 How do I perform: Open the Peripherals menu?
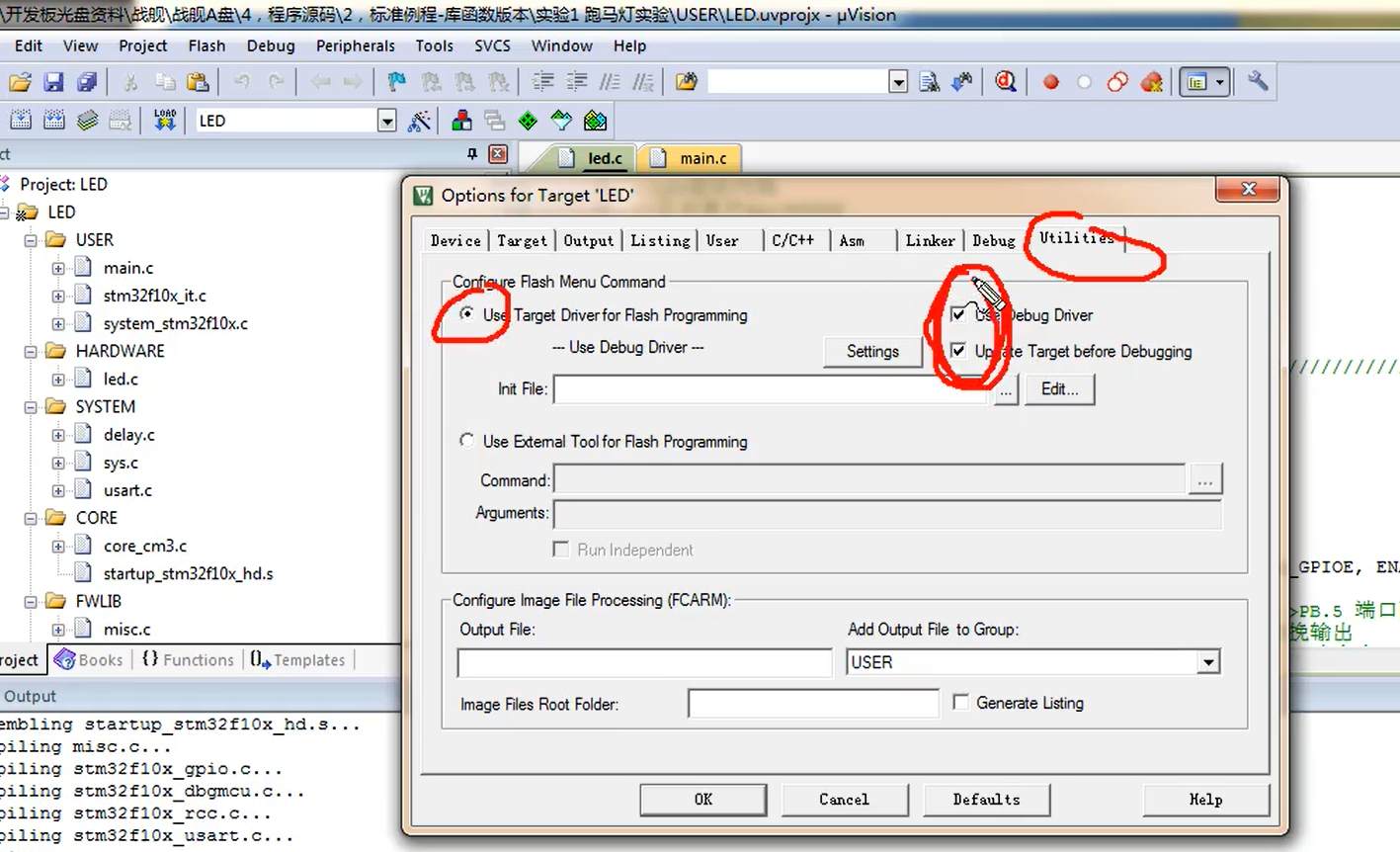(355, 45)
